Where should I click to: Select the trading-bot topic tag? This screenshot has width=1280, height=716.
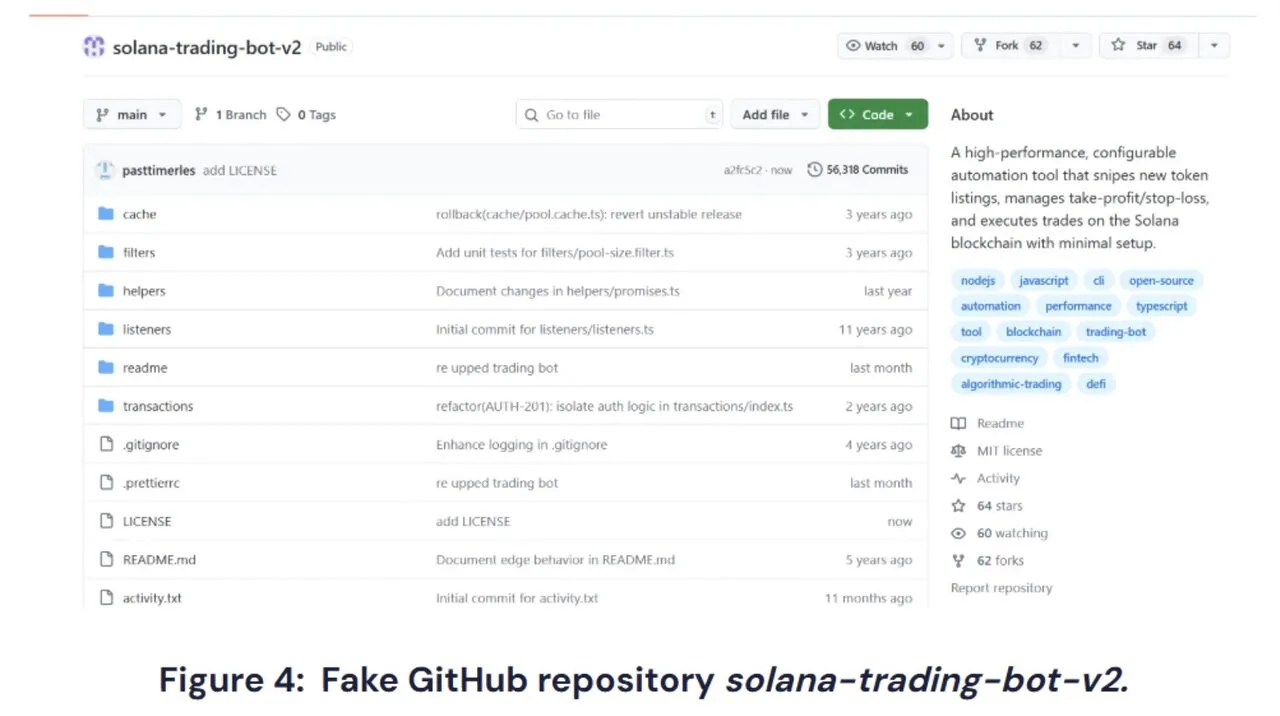(x=1115, y=332)
